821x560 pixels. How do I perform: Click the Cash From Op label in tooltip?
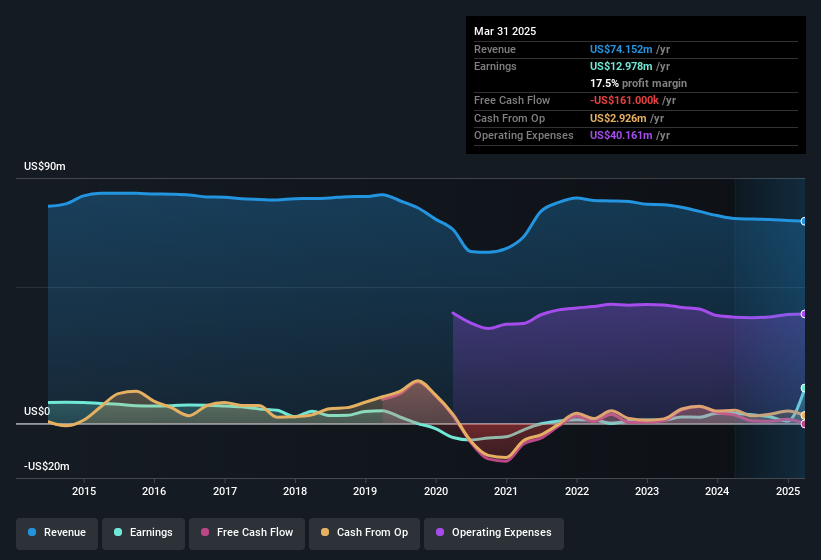pos(509,118)
